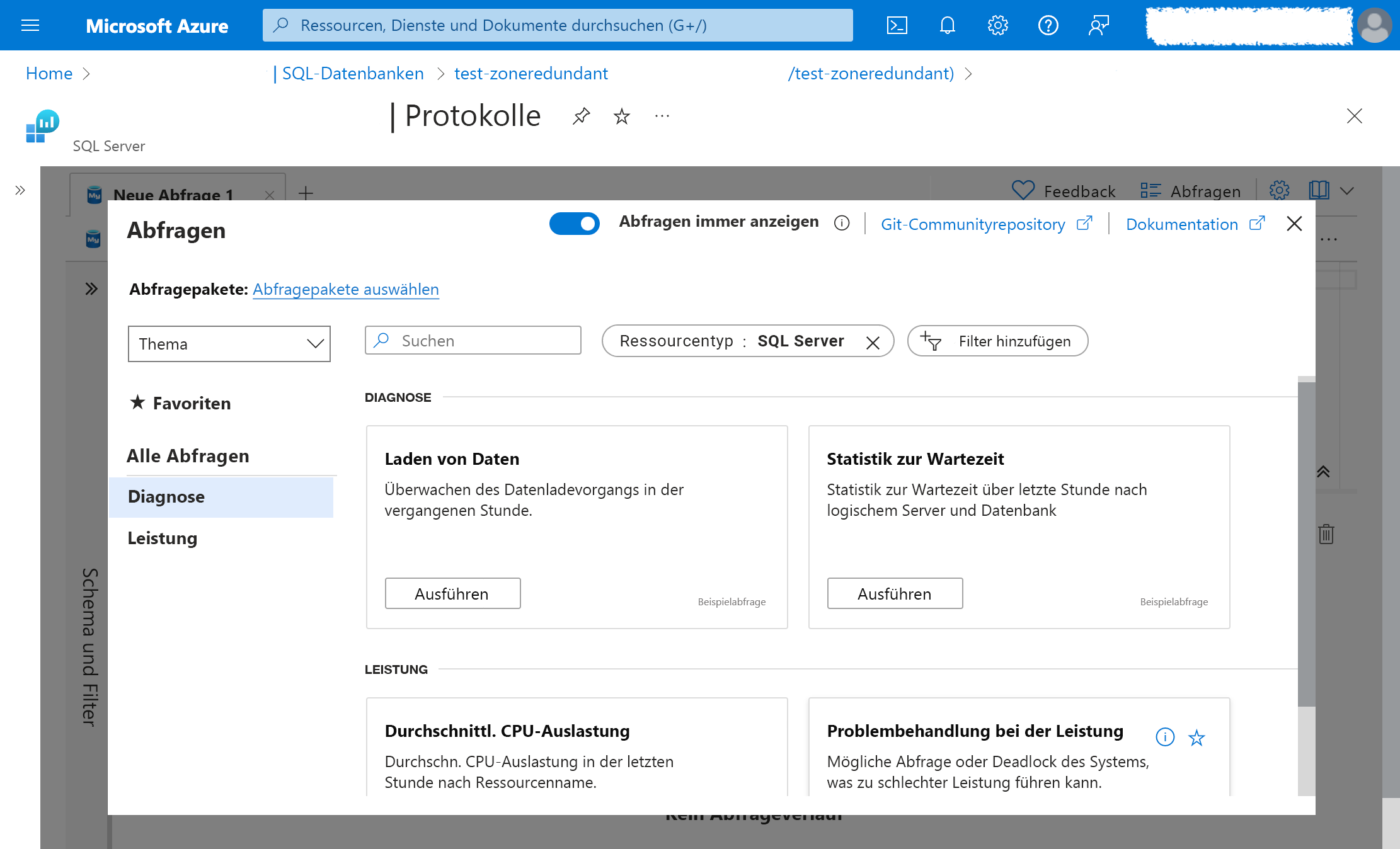Viewport: 1400px width, 849px height.
Task: Switch to the Leistung category
Action: [162, 538]
